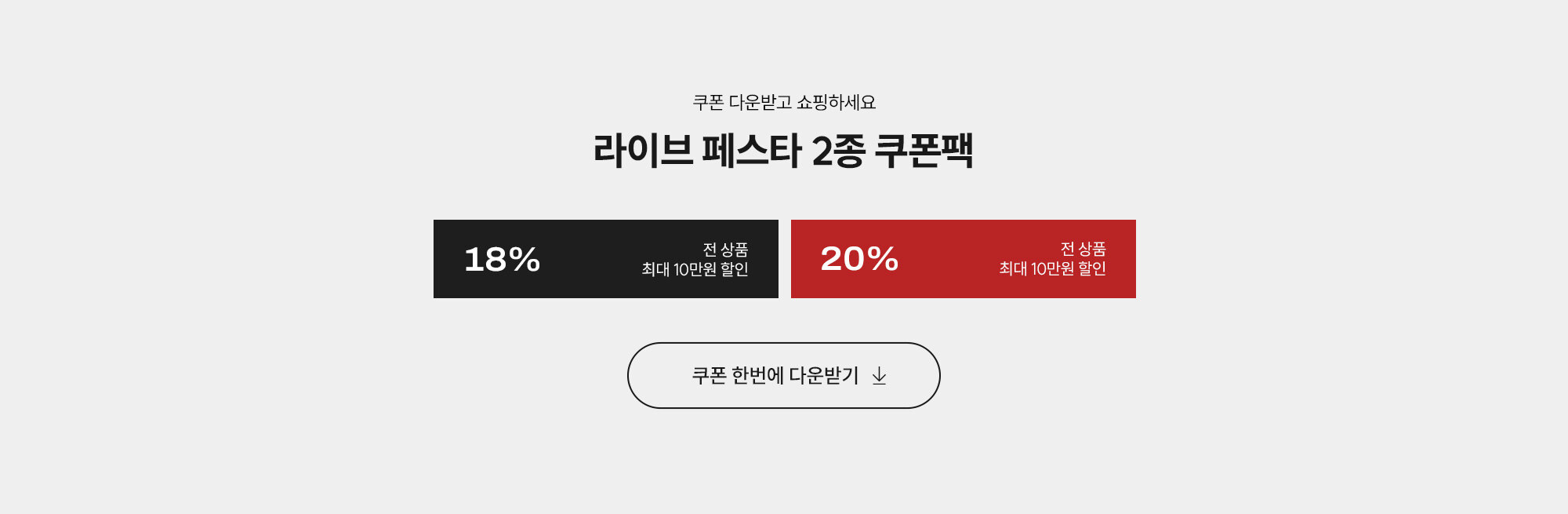Click the 18% discount number
This screenshot has height=514, width=1568.
point(502,260)
